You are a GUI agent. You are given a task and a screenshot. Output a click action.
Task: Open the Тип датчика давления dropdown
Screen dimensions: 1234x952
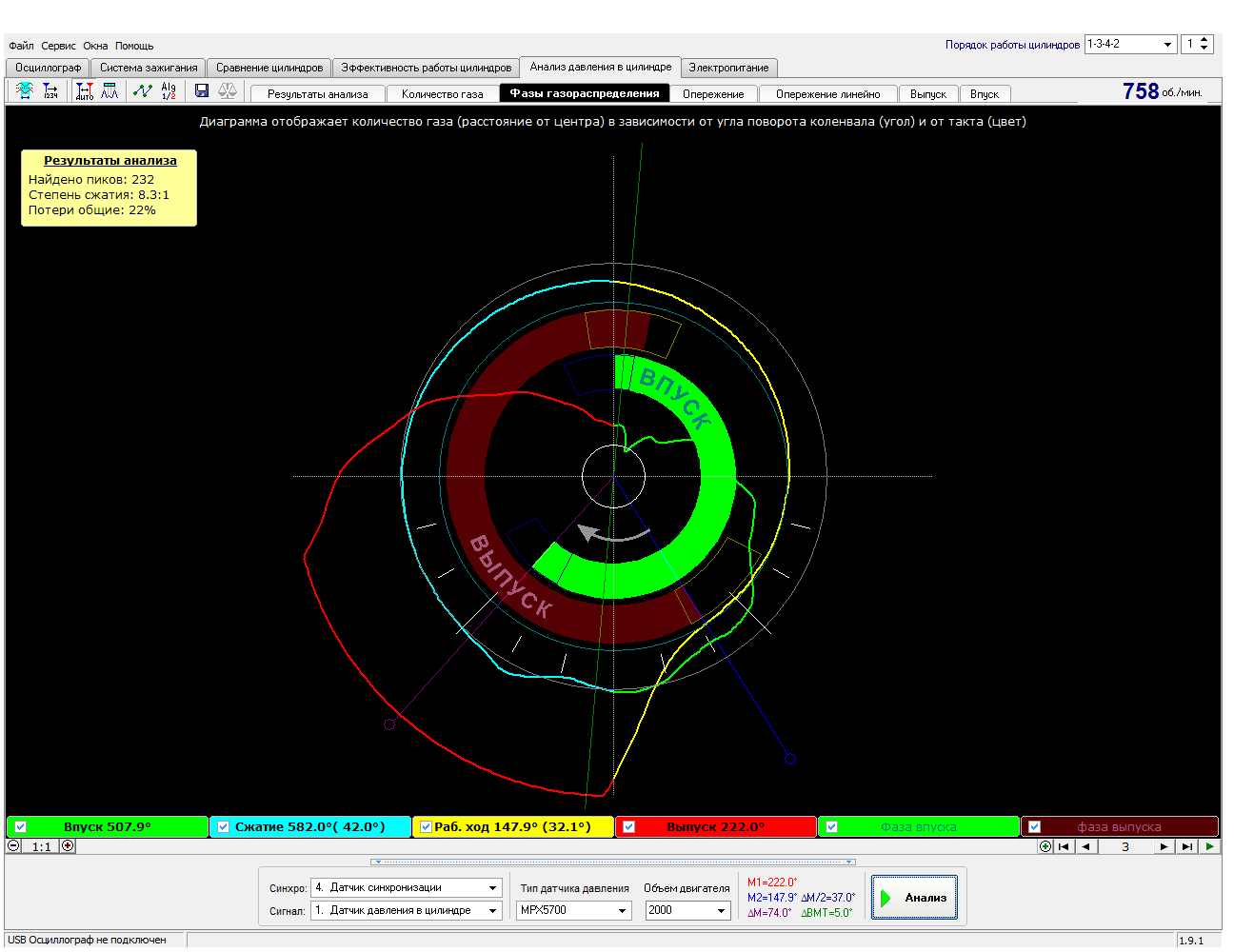coord(574,910)
